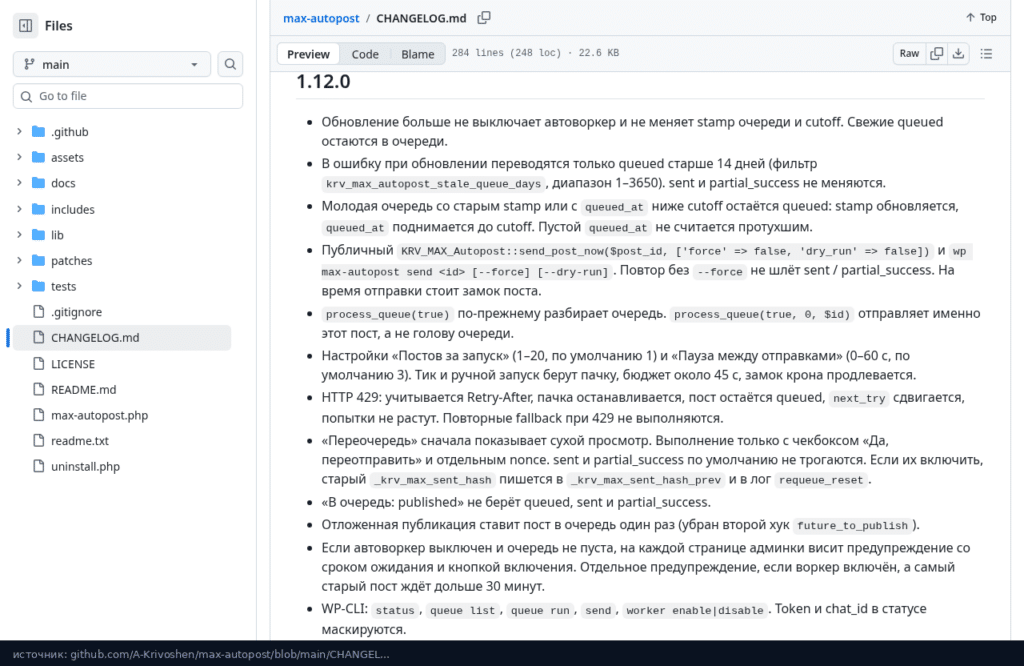Image resolution: width=1024 pixels, height=666 pixels.
Task: Expand the patches folder chevron
Action: 19,261
